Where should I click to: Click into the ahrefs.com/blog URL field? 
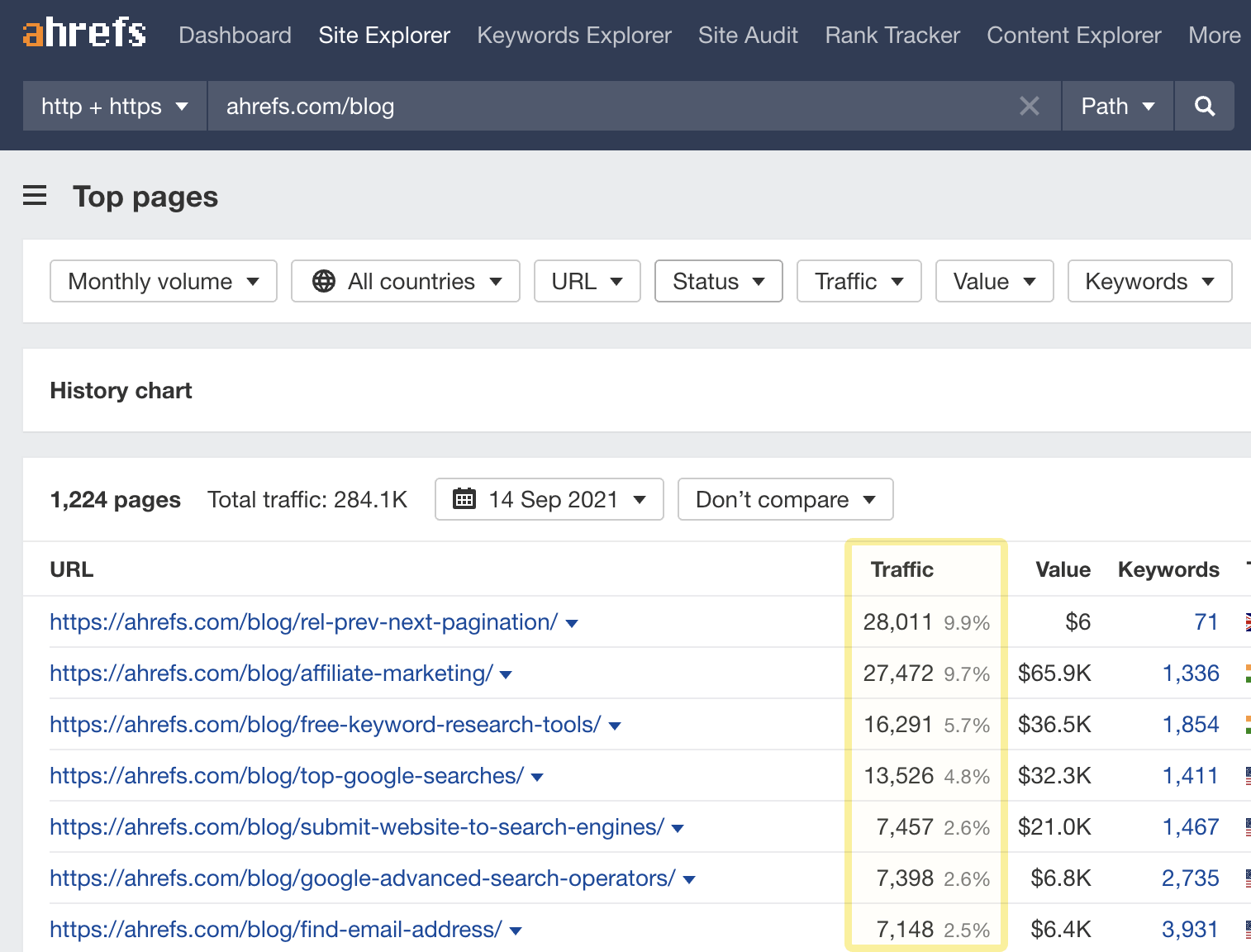pyautogui.click(x=611, y=107)
